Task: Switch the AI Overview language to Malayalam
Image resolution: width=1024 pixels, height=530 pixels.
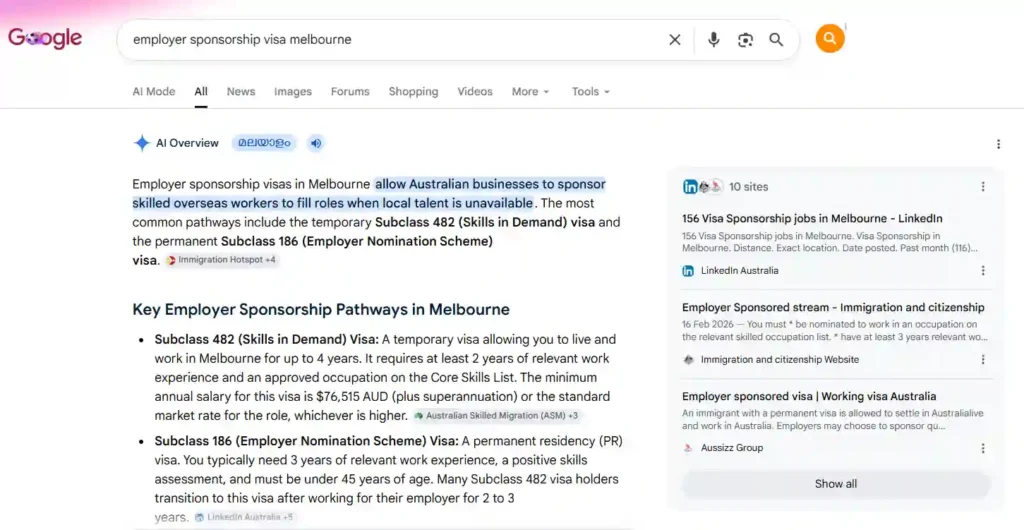Action: click(x=264, y=143)
